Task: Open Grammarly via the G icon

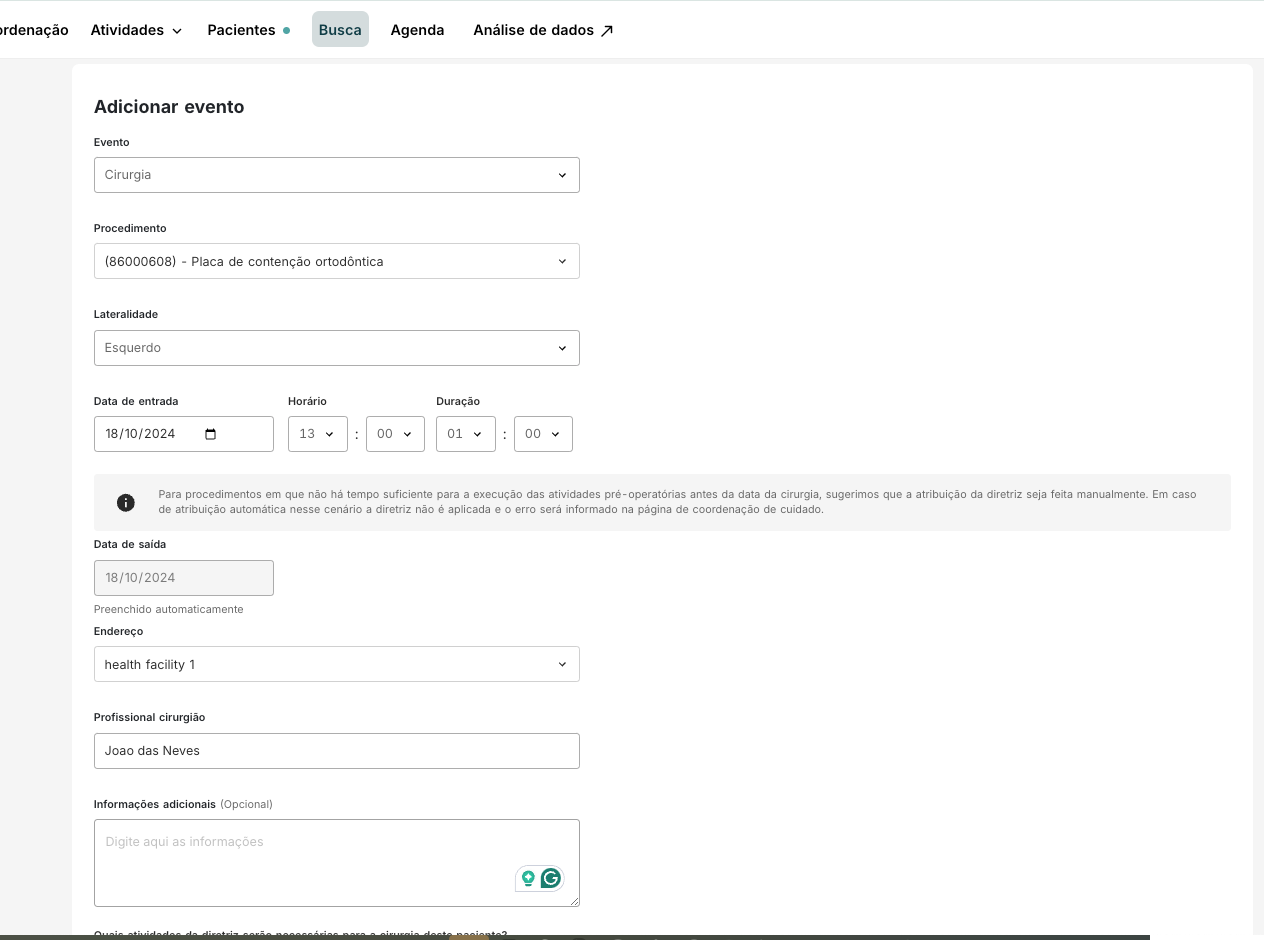Action: coord(551,878)
